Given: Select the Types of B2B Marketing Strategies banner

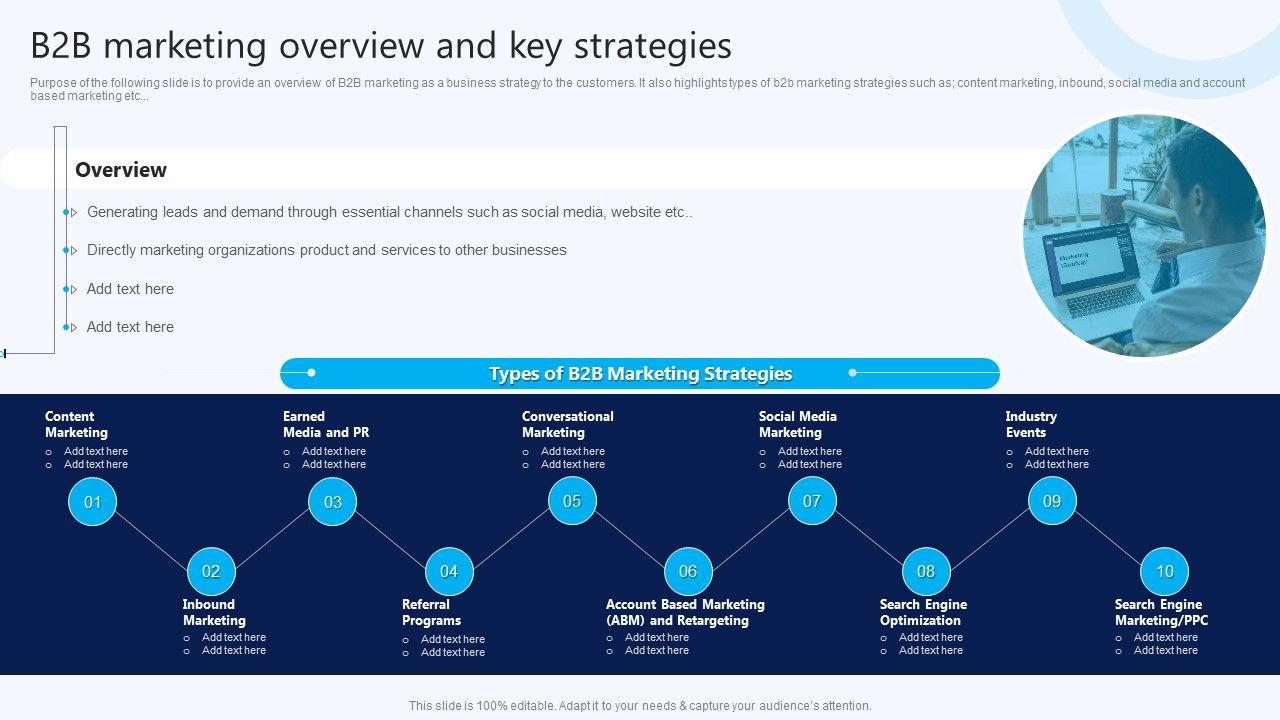Looking at the screenshot, I should click(640, 374).
